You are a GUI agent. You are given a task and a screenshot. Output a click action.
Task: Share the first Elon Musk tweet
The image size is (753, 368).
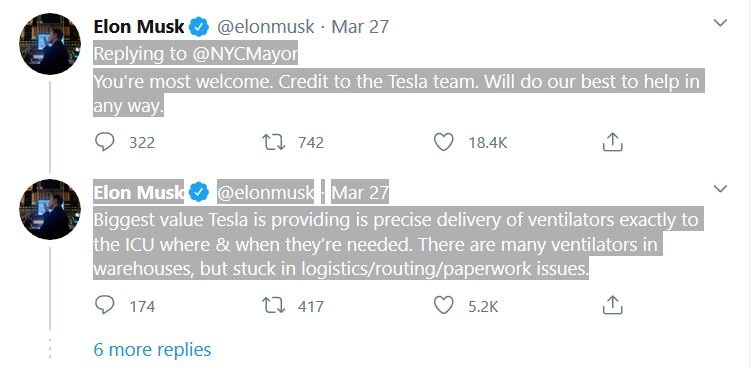coord(612,142)
